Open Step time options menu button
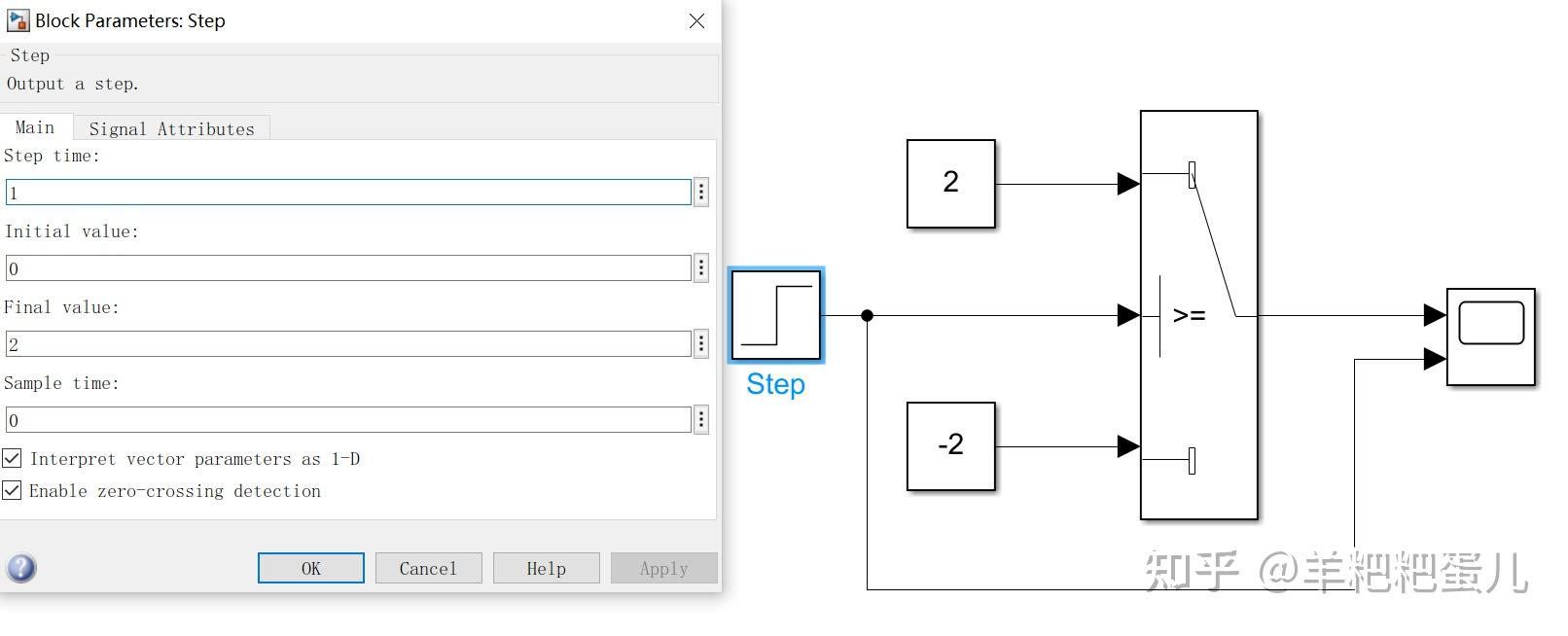This screenshot has width=1568, height=636. (700, 192)
